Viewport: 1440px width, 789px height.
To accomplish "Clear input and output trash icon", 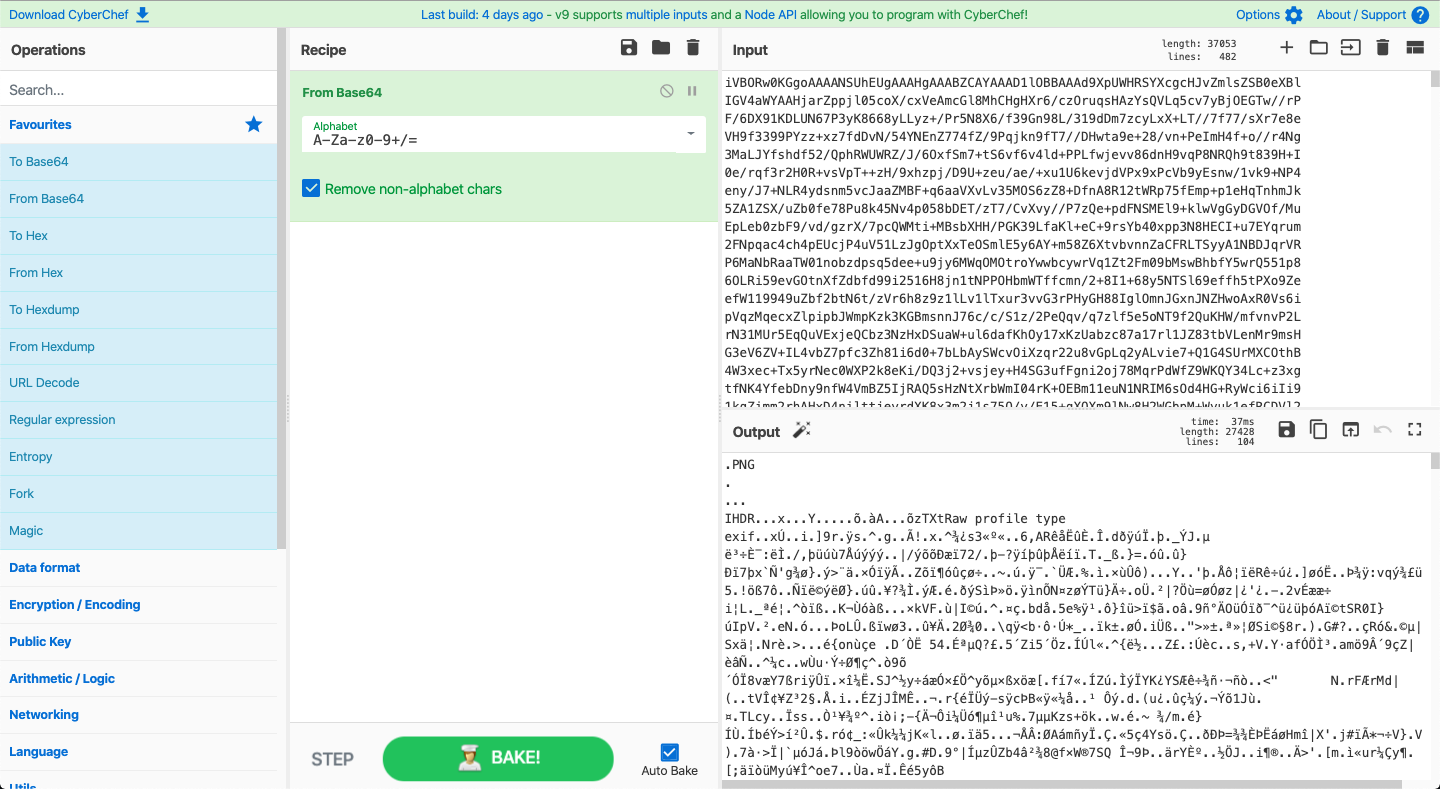I will pos(1383,48).
